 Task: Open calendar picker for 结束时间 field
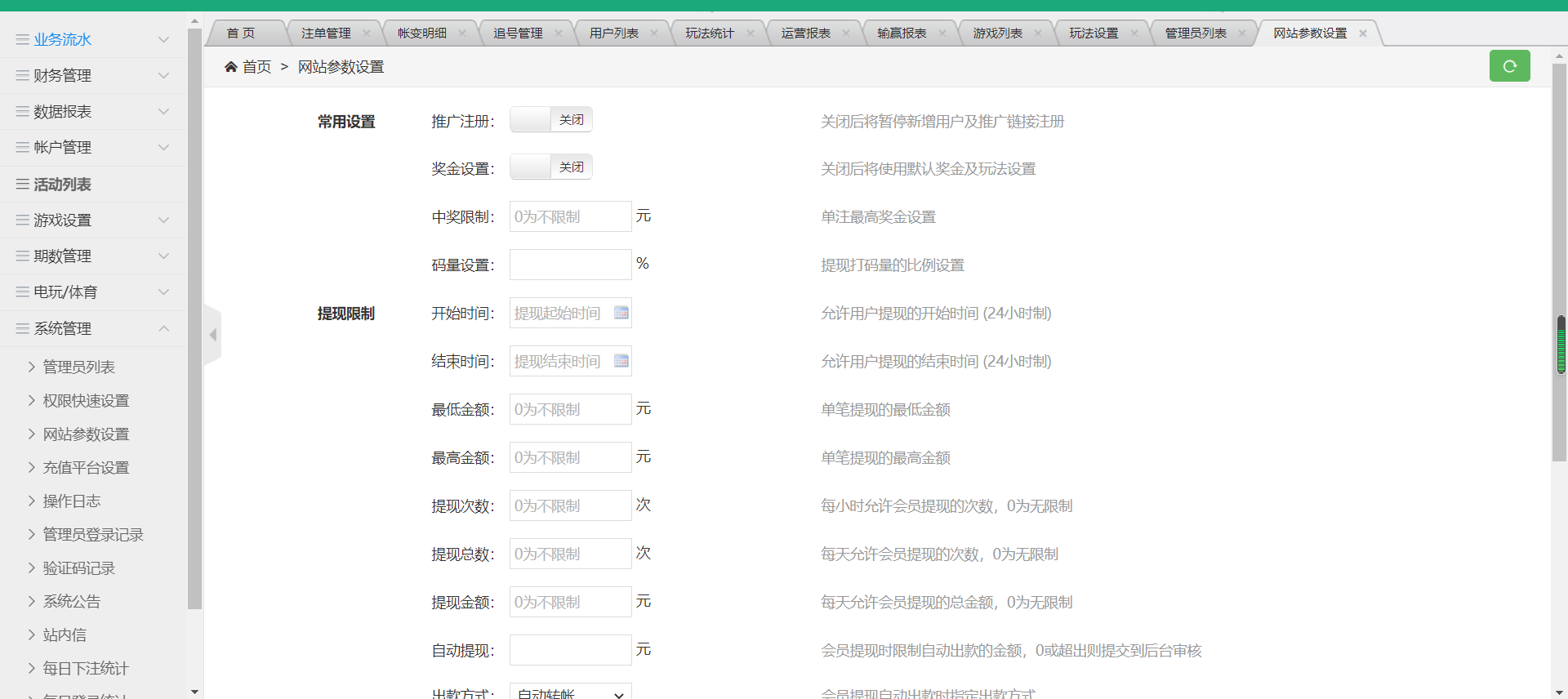(x=621, y=361)
